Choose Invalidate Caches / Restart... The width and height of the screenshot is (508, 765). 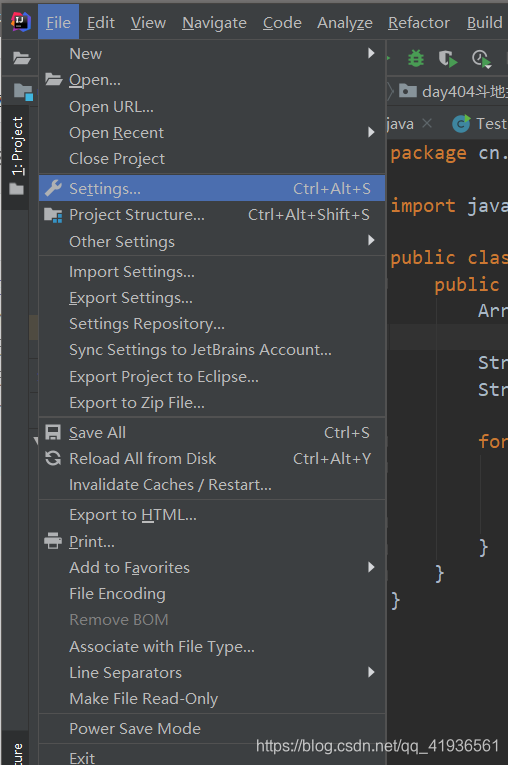pos(212,484)
